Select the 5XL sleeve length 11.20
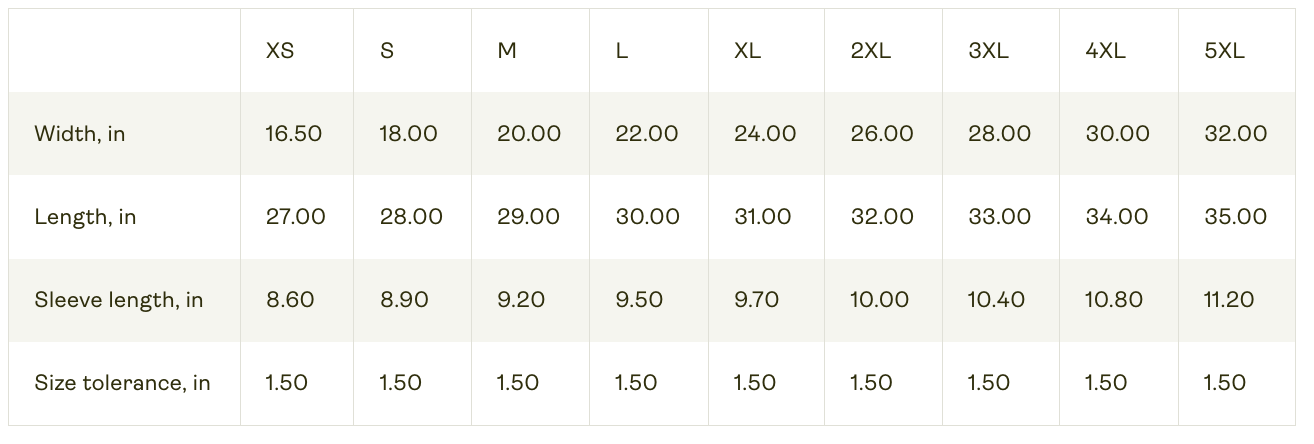 (1230, 300)
